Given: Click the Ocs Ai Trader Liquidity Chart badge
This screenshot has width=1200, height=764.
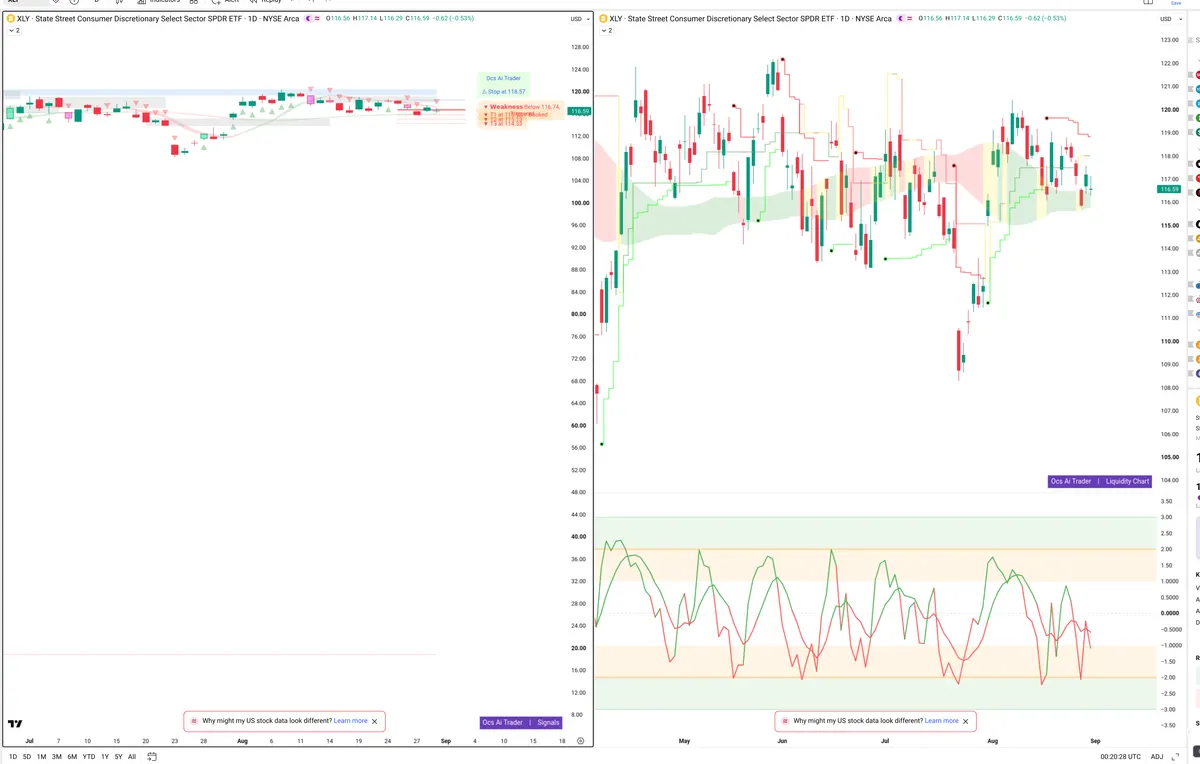Looking at the screenshot, I should (1100, 481).
